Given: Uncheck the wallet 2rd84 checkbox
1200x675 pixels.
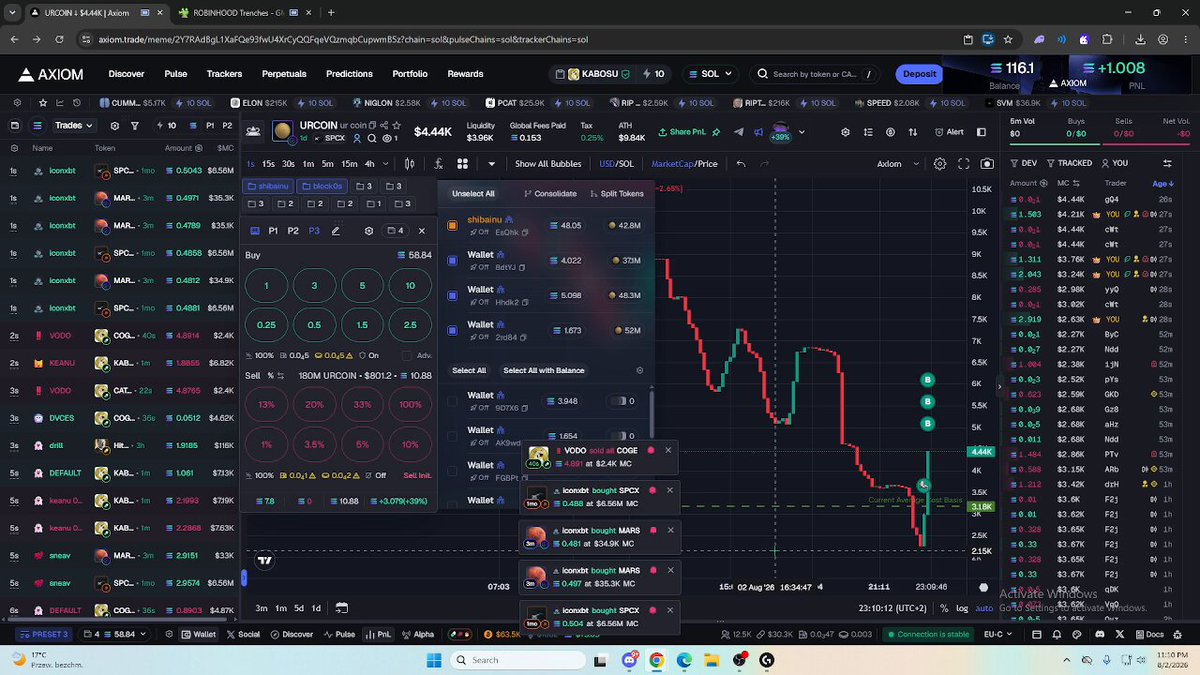Looking at the screenshot, I should (x=452, y=331).
